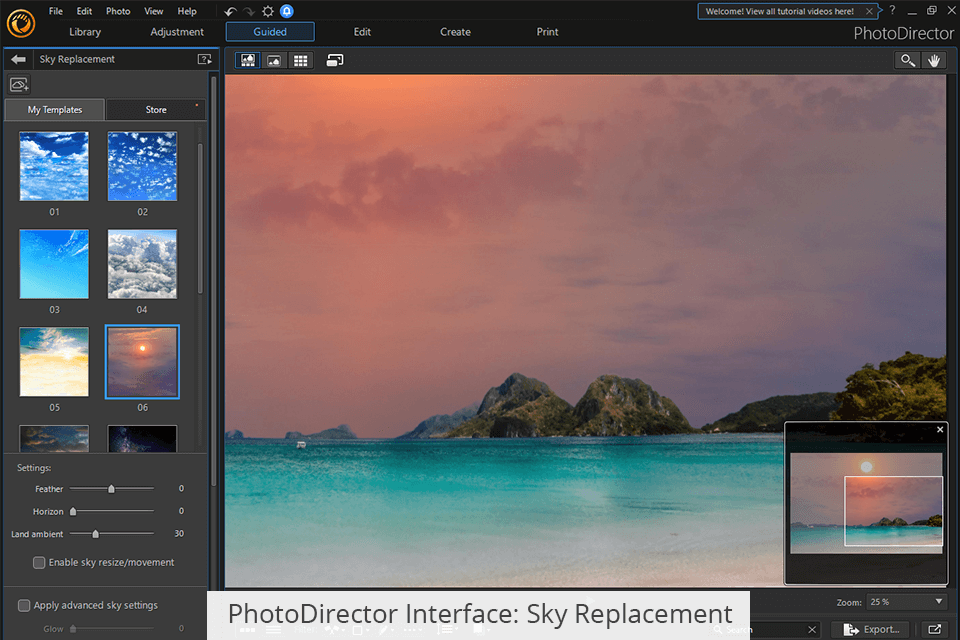This screenshot has width=960, height=640.
Task: Switch to the Adjustment module
Action: pos(177,32)
